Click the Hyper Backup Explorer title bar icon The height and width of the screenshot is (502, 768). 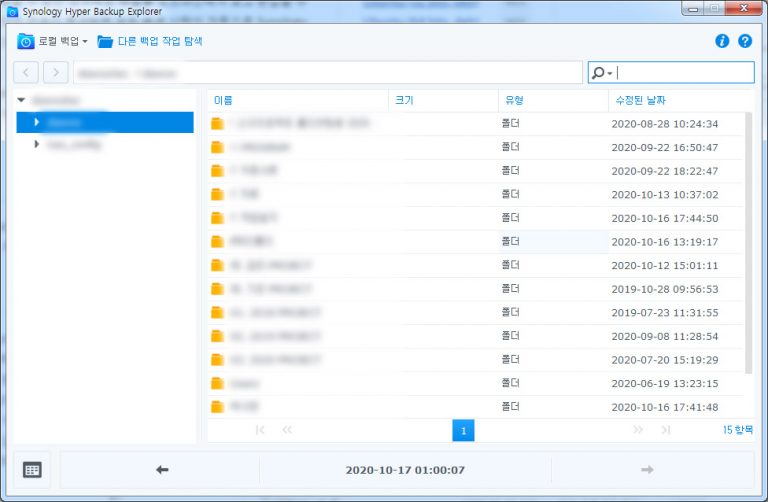(x=12, y=11)
